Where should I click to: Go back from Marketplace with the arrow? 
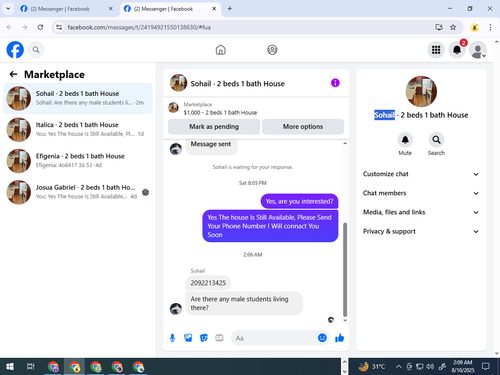(13, 74)
